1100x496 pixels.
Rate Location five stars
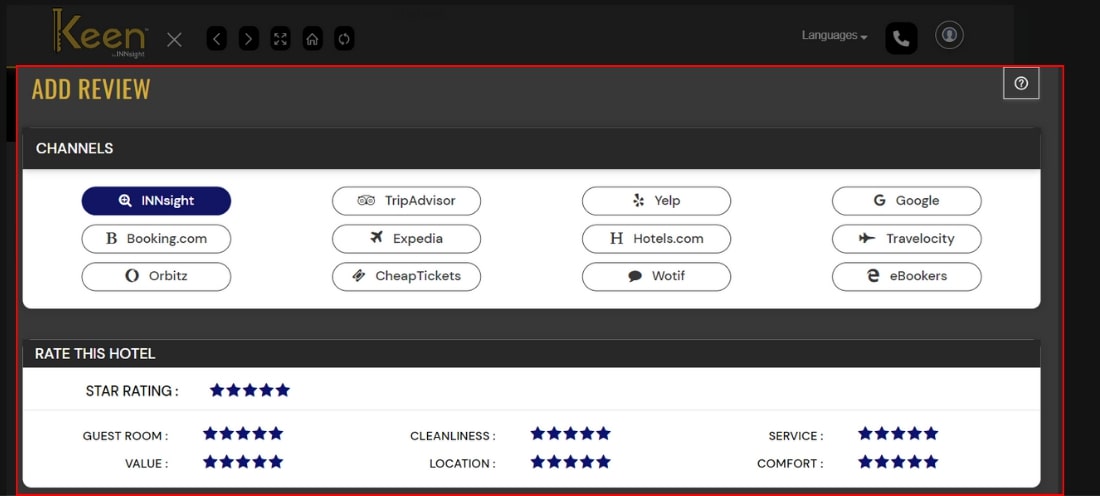pos(603,462)
